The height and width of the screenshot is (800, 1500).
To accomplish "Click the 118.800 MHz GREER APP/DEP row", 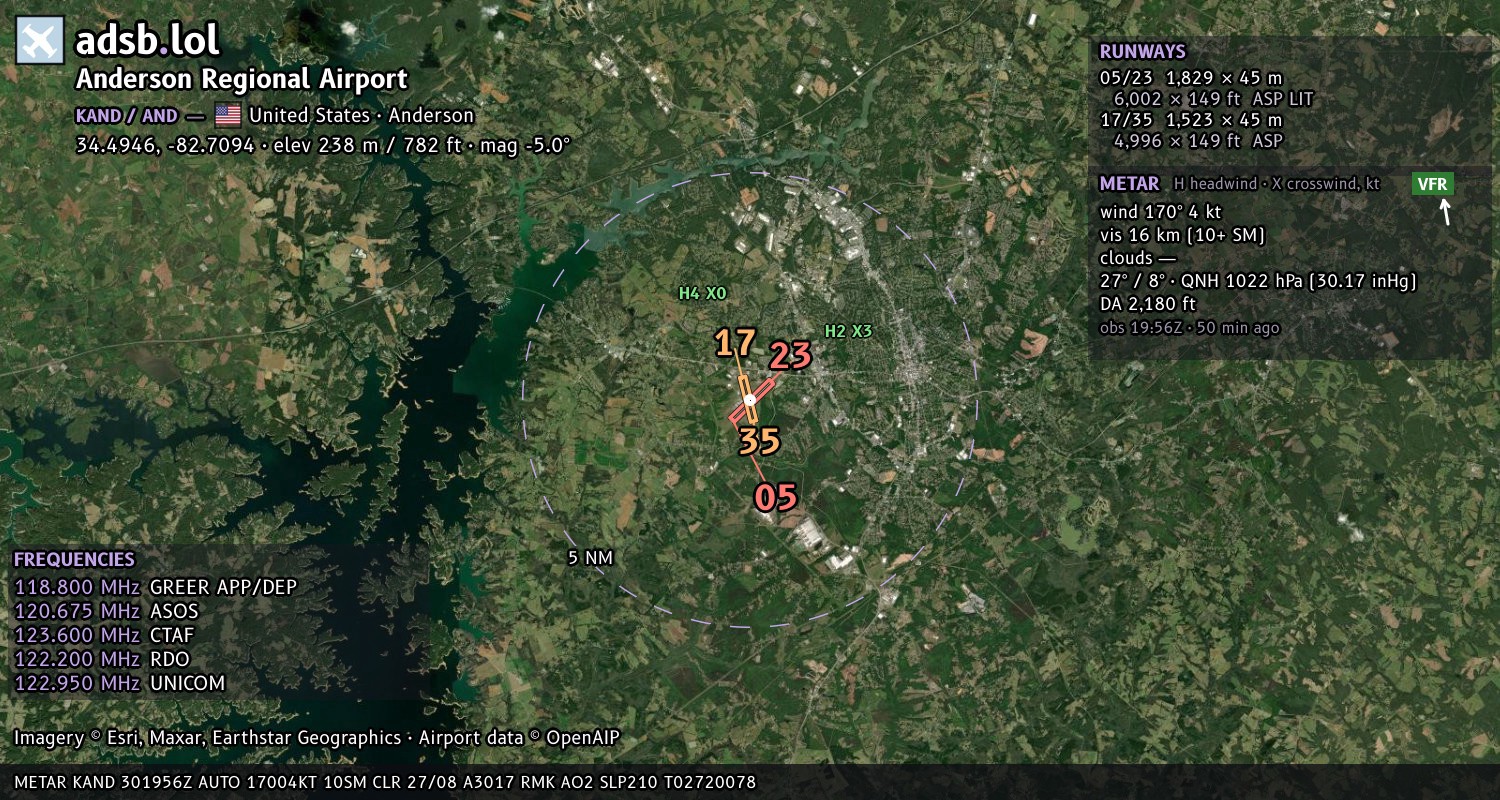I will click(156, 587).
